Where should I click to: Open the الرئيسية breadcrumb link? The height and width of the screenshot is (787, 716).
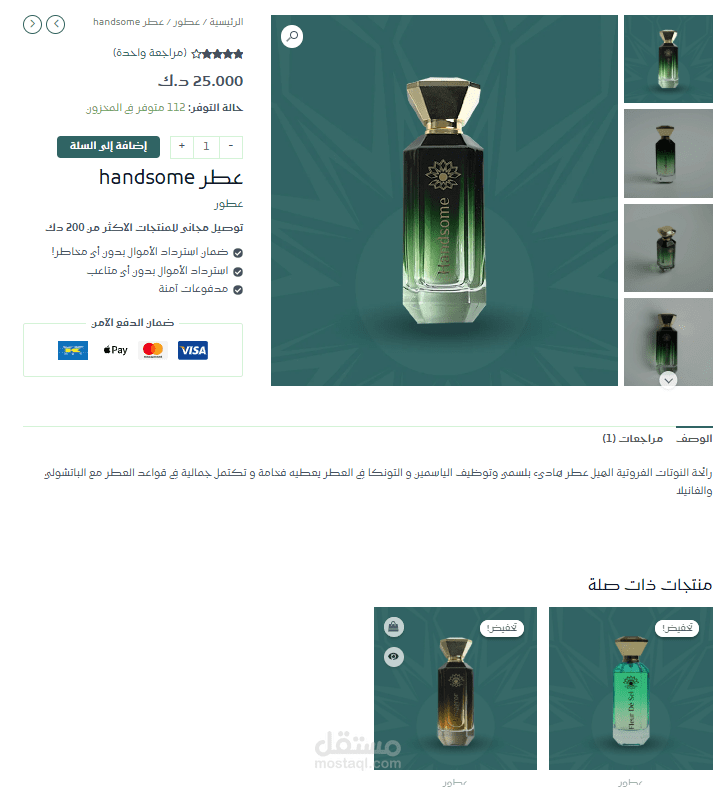pyautogui.click(x=226, y=22)
